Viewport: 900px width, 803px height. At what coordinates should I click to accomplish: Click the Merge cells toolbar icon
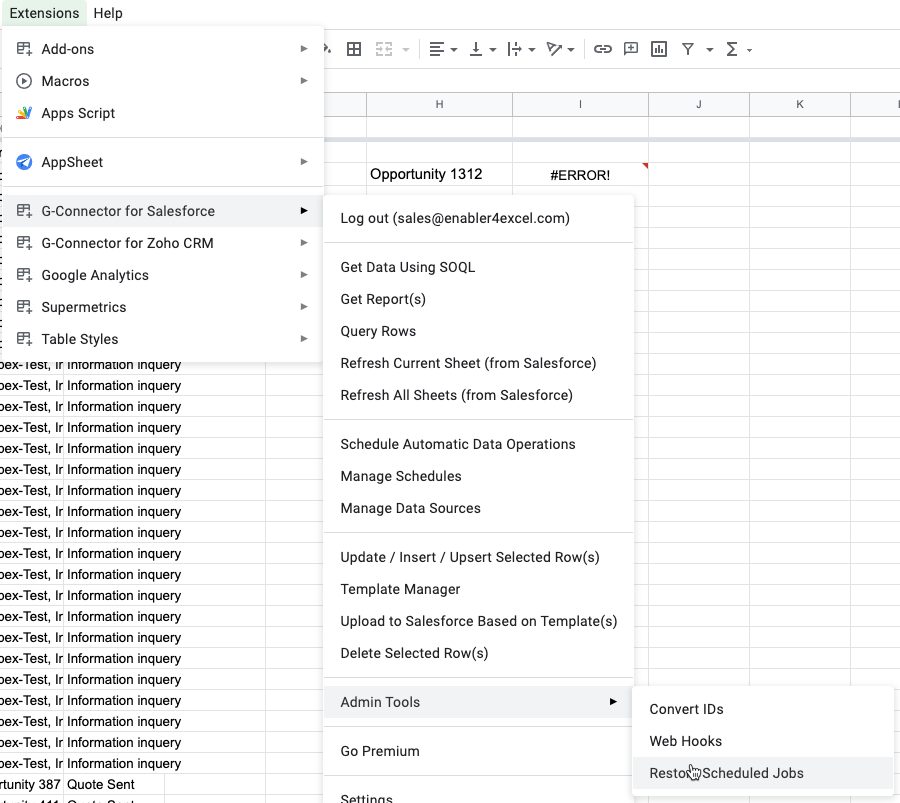pos(383,49)
